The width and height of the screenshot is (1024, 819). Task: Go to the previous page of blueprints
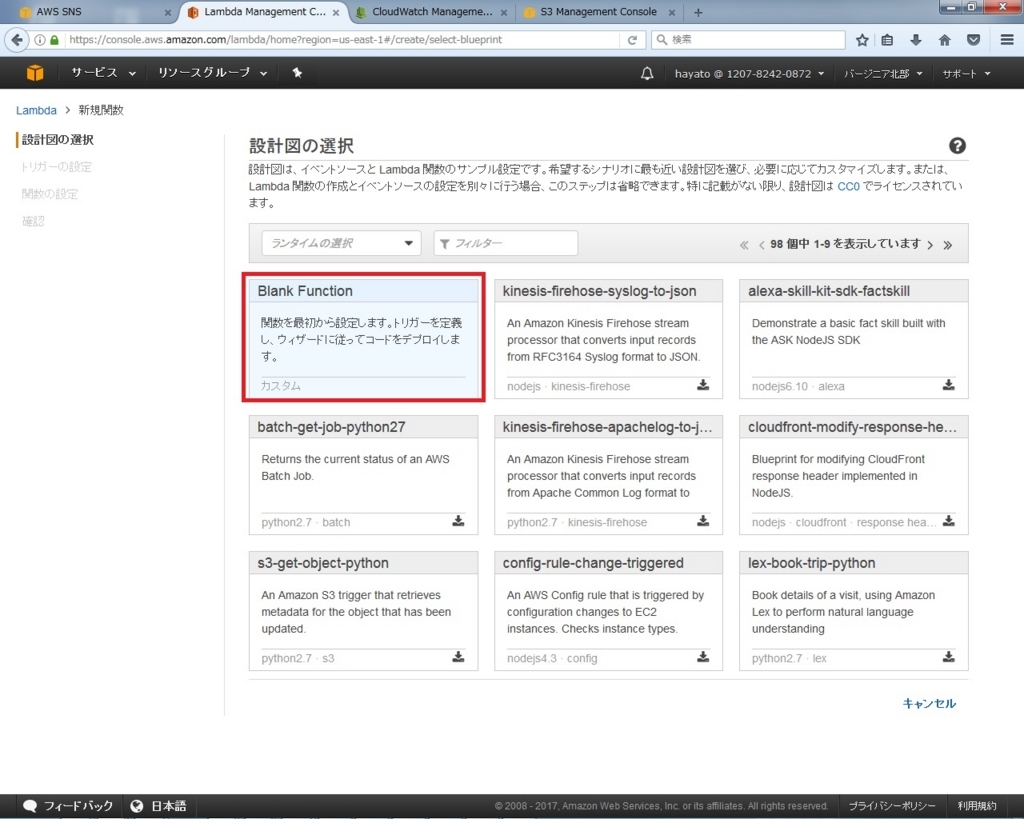click(x=761, y=245)
